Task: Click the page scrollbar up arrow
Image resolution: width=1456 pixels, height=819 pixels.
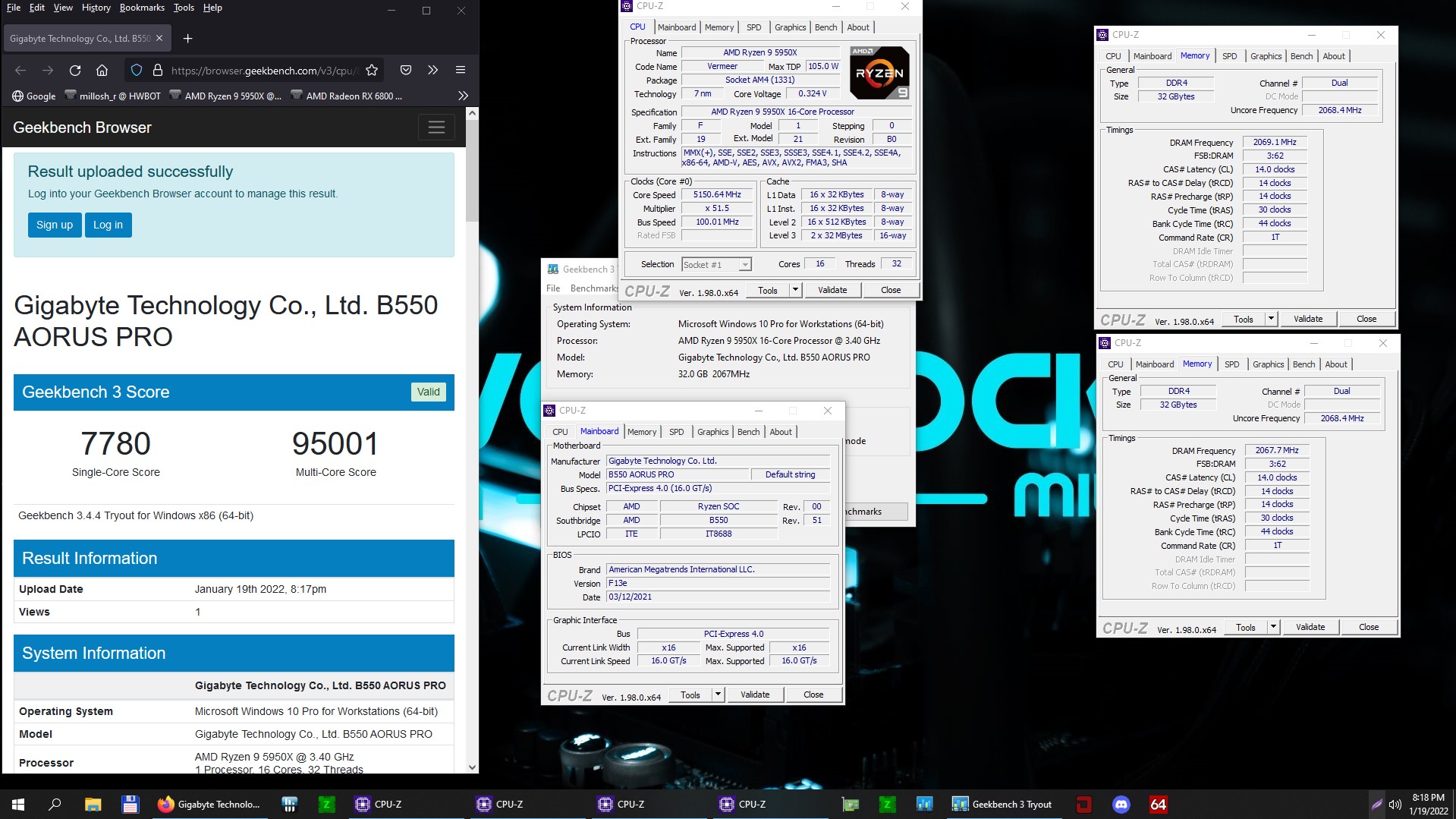Action: pyautogui.click(x=472, y=113)
